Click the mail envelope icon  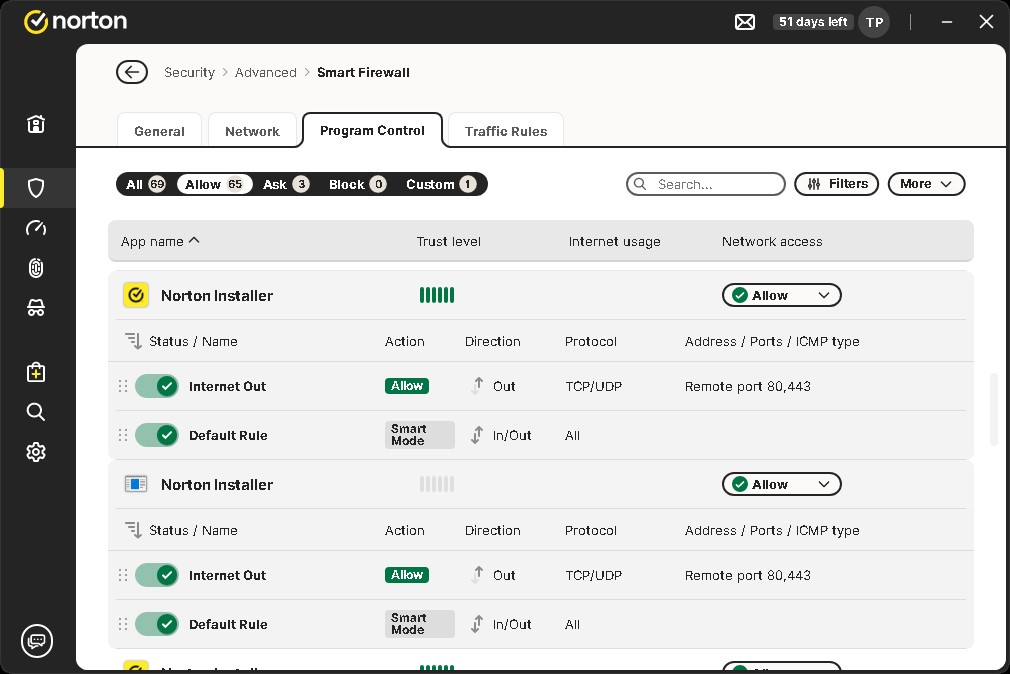(745, 22)
